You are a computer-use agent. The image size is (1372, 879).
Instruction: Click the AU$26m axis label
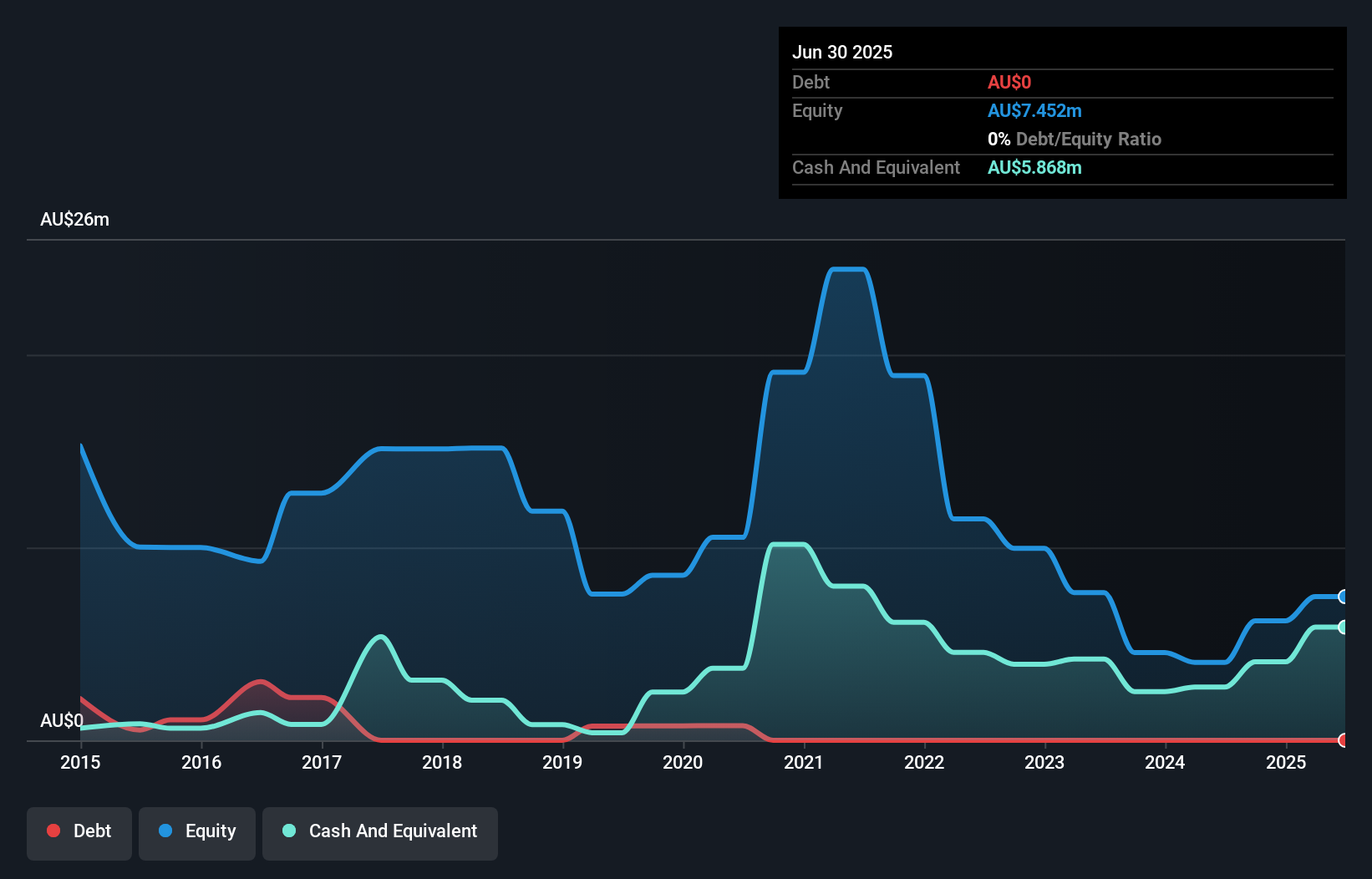[x=75, y=219]
